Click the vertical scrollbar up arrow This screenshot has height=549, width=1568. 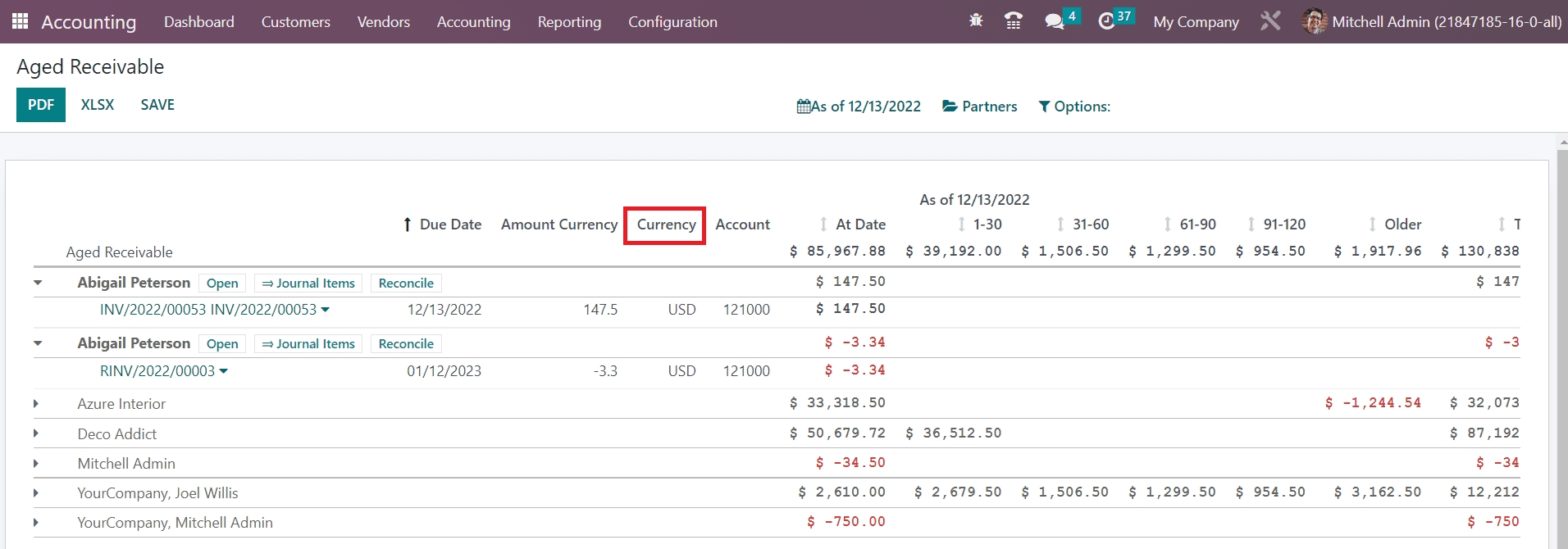(x=1562, y=142)
